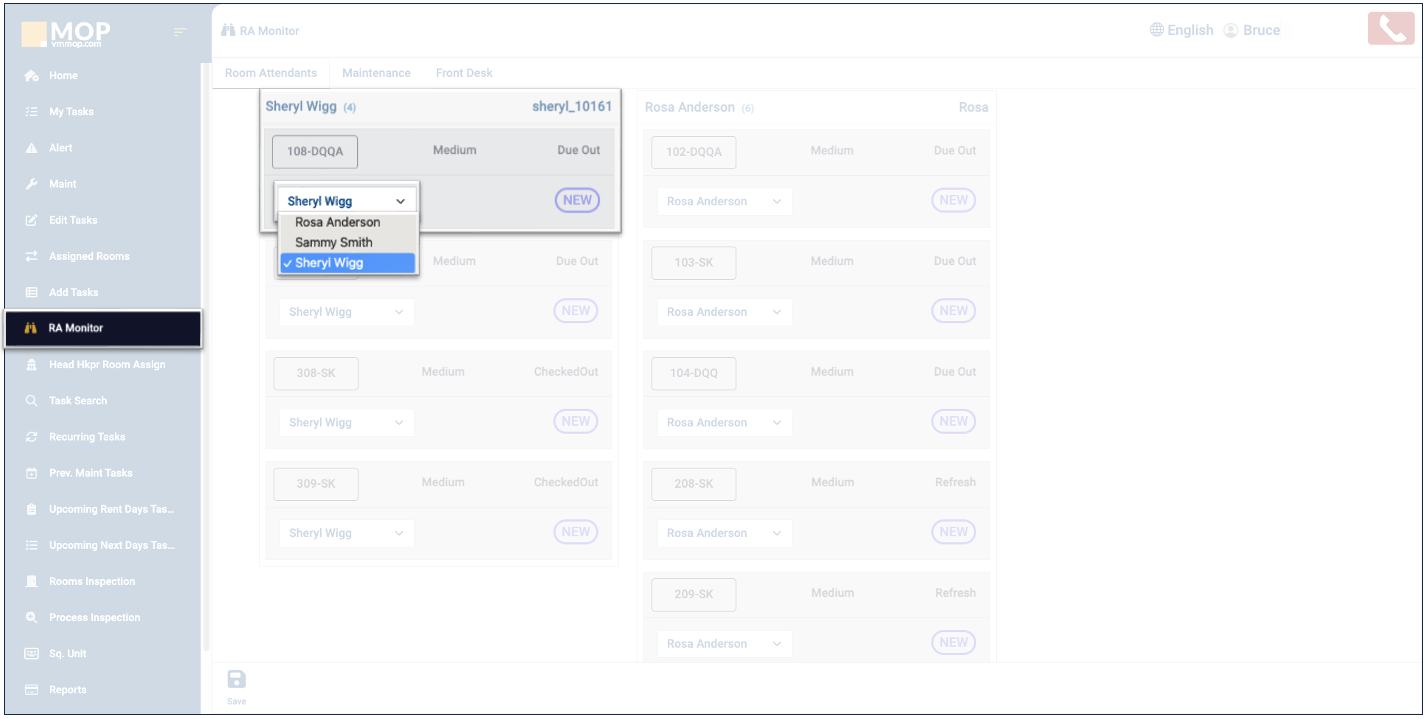Click the Home icon in sidebar
Viewport: 1426px width, 719px height.
[x=31, y=76]
